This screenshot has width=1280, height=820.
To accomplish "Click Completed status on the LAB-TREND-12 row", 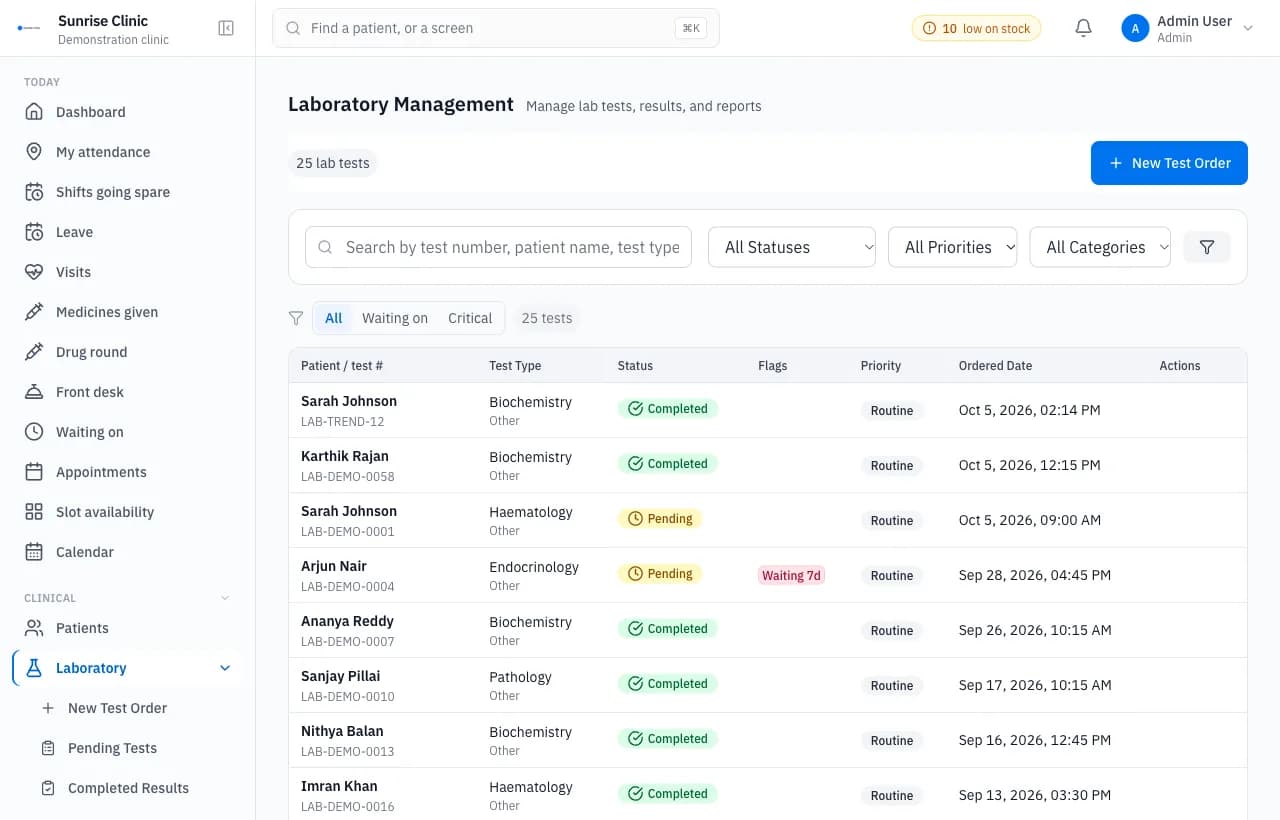I will pos(667,408).
